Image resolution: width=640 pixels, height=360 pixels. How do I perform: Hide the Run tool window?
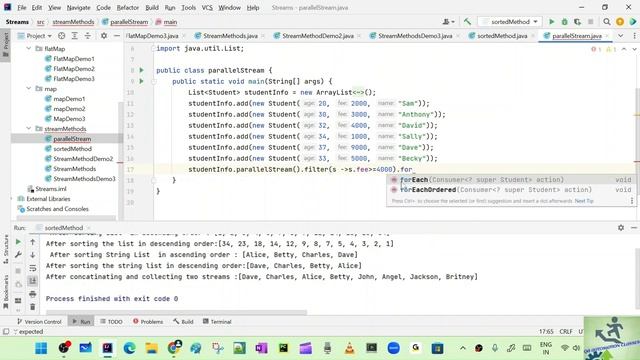pyautogui.click(x=634, y=228)
